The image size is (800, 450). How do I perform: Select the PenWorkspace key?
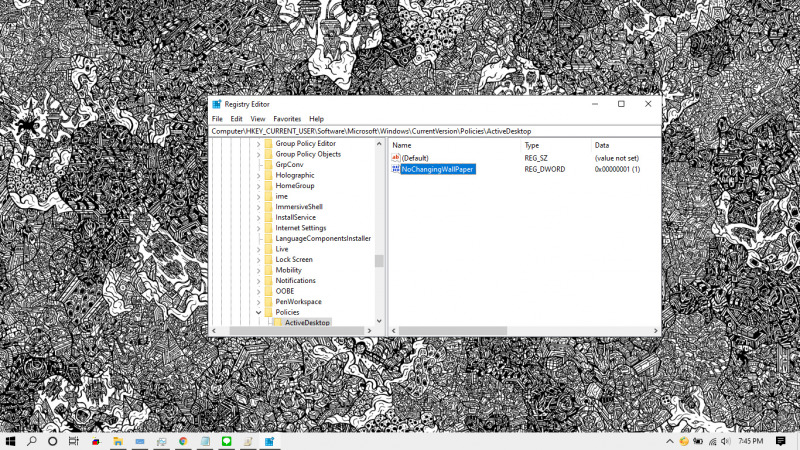coord(298,302)
